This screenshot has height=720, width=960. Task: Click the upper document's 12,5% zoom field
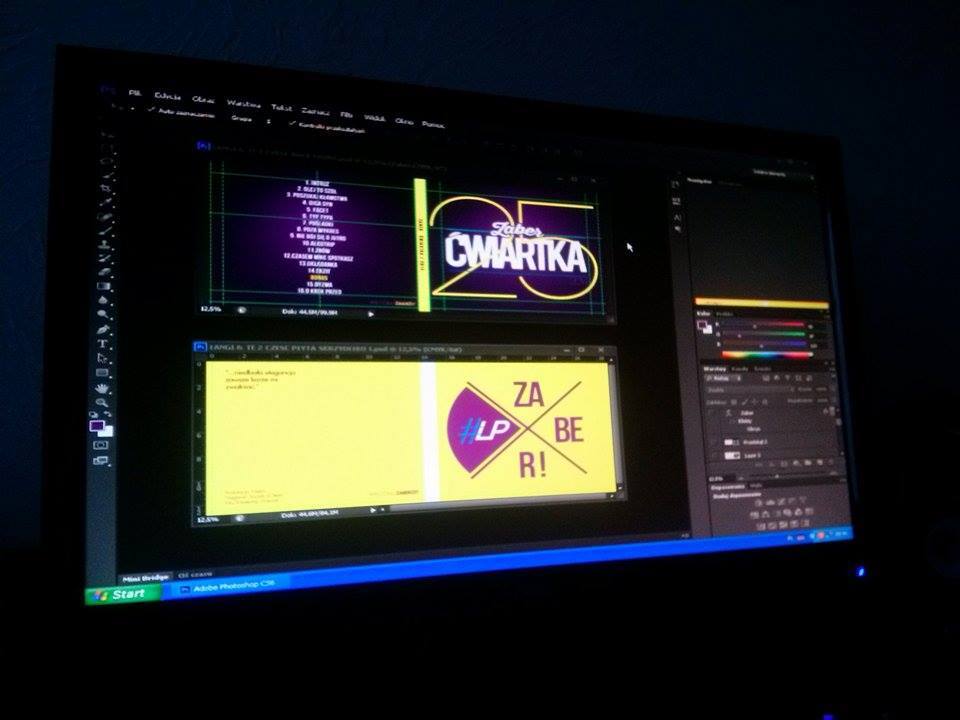210,309
